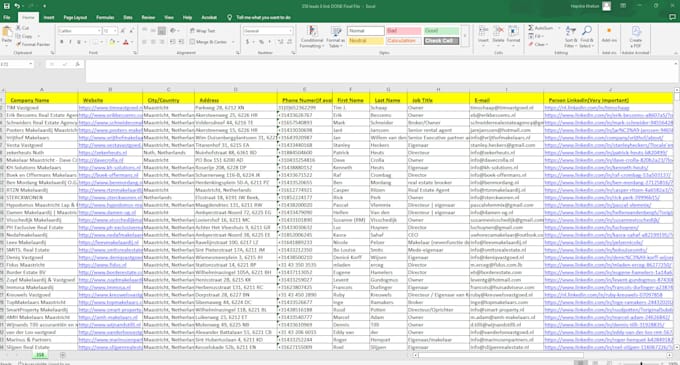The image size is (680, 365).
Task: Open Fill options
Action: (x=536, y=36)
